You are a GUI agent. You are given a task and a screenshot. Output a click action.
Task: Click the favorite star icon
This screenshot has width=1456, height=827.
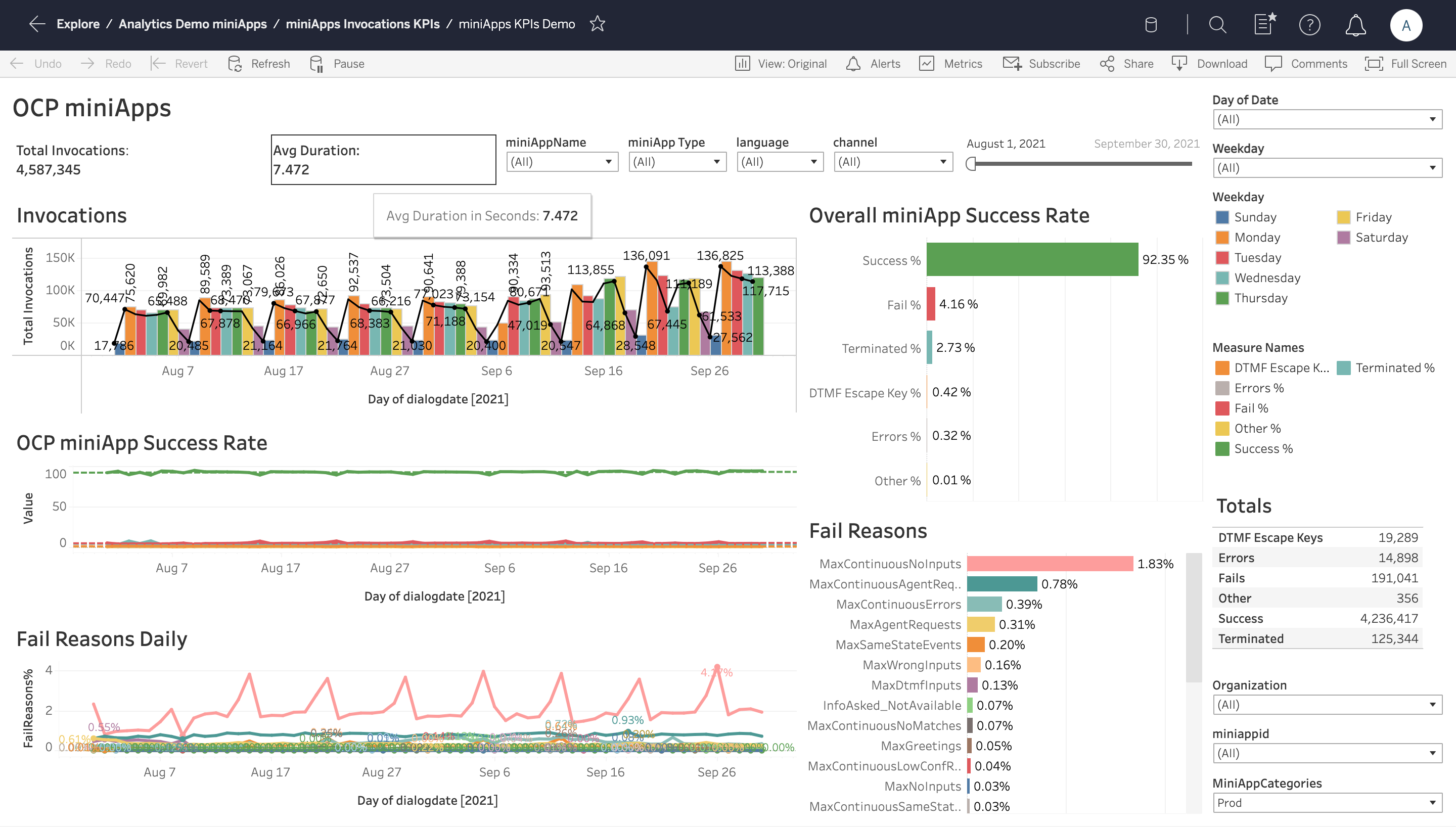click(597, 24)
